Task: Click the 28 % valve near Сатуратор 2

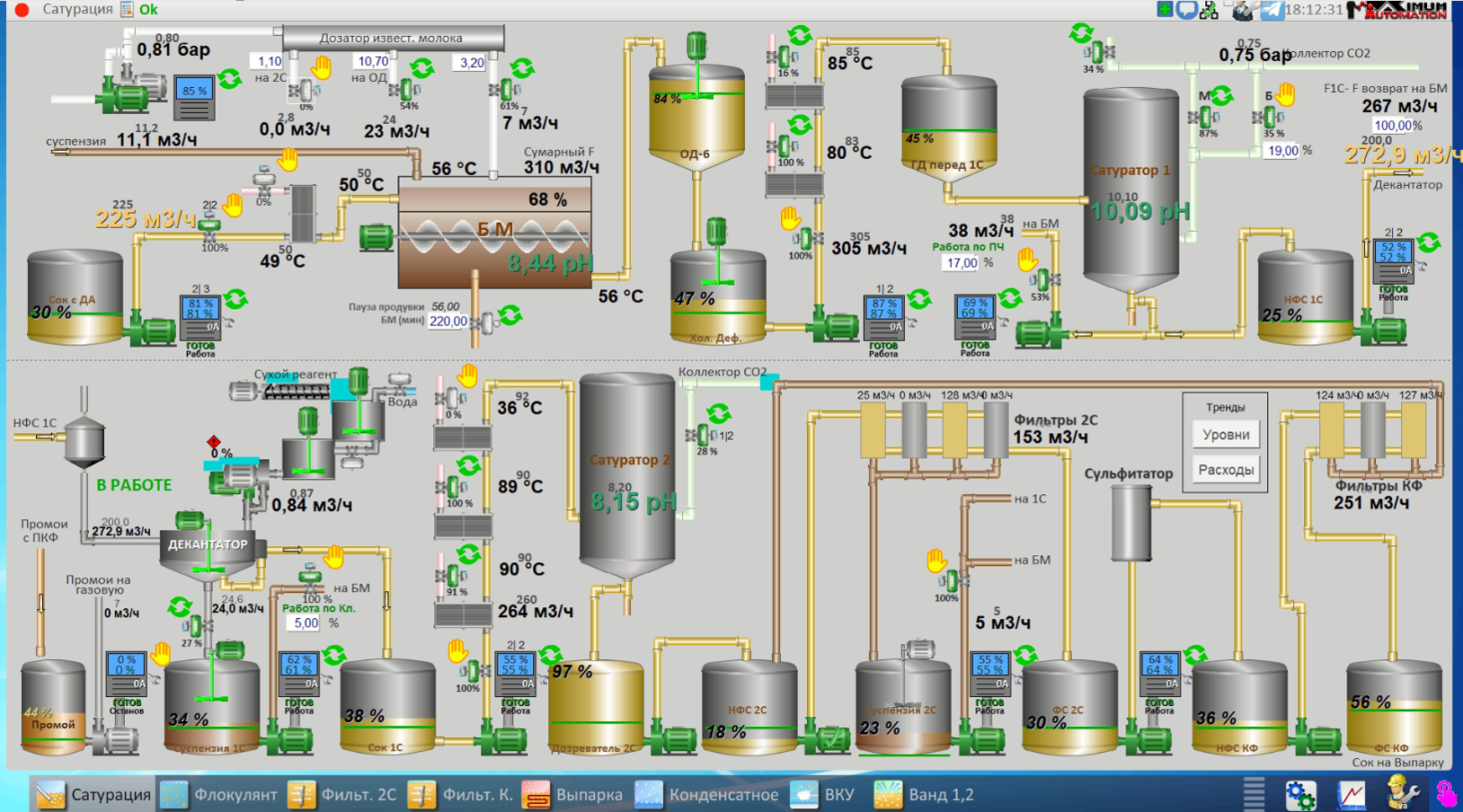Action: pos(702,436)
